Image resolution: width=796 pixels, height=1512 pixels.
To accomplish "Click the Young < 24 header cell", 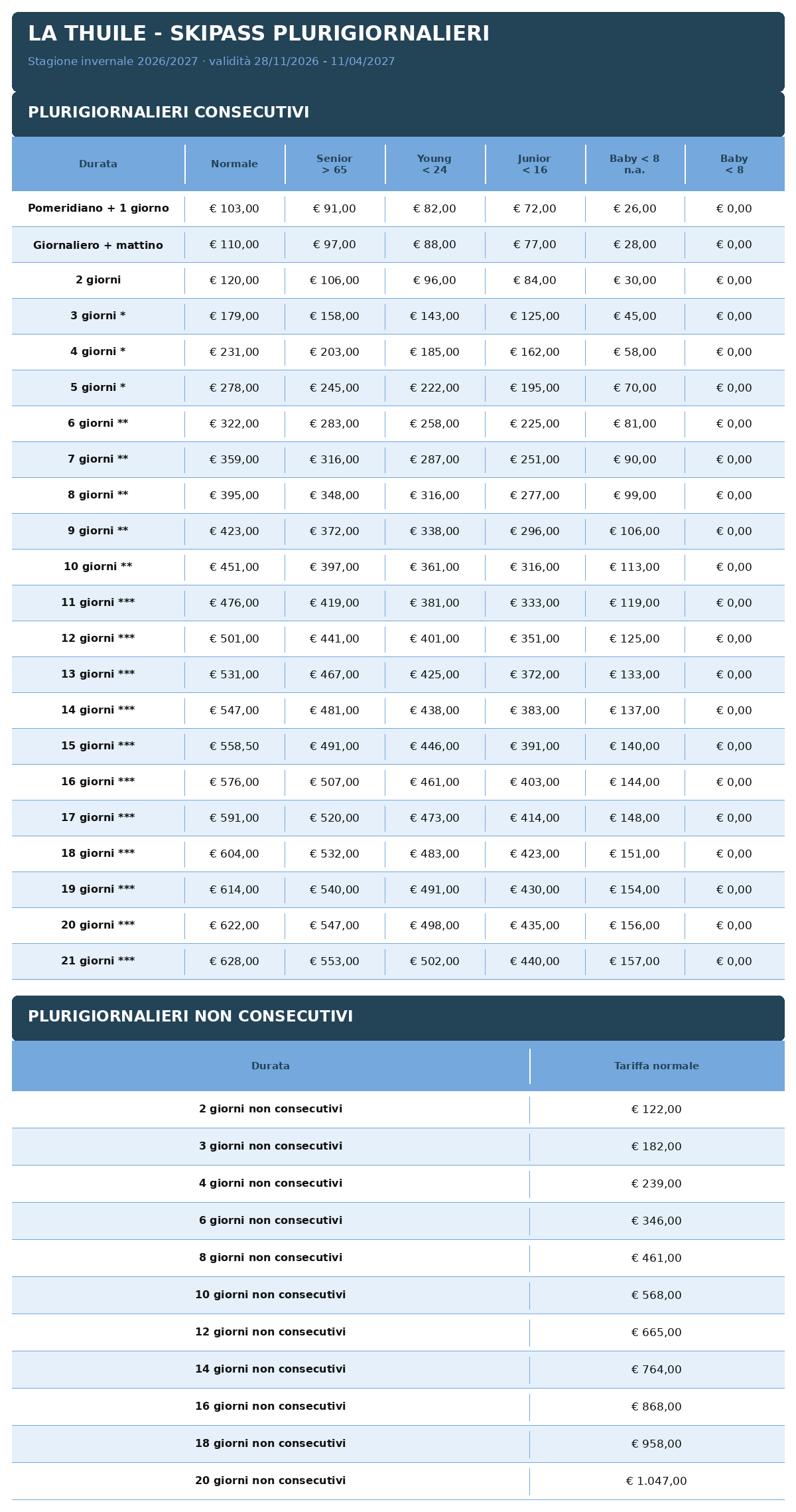I will [x=434, y=164].
